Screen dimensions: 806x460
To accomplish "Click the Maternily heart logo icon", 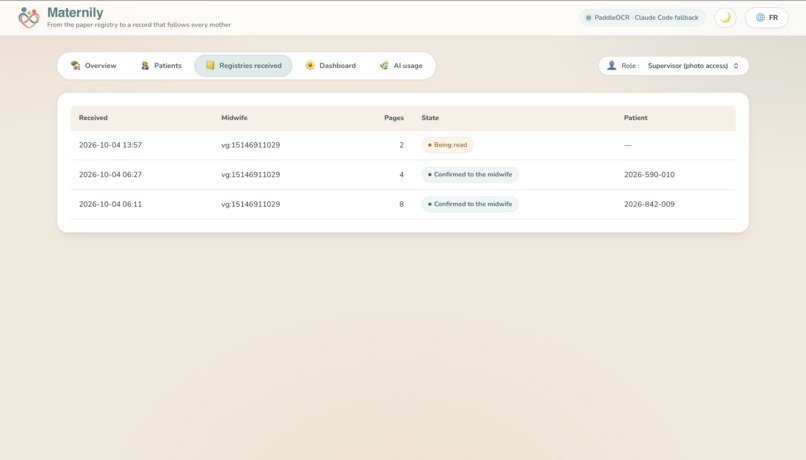I will [29, 17].
